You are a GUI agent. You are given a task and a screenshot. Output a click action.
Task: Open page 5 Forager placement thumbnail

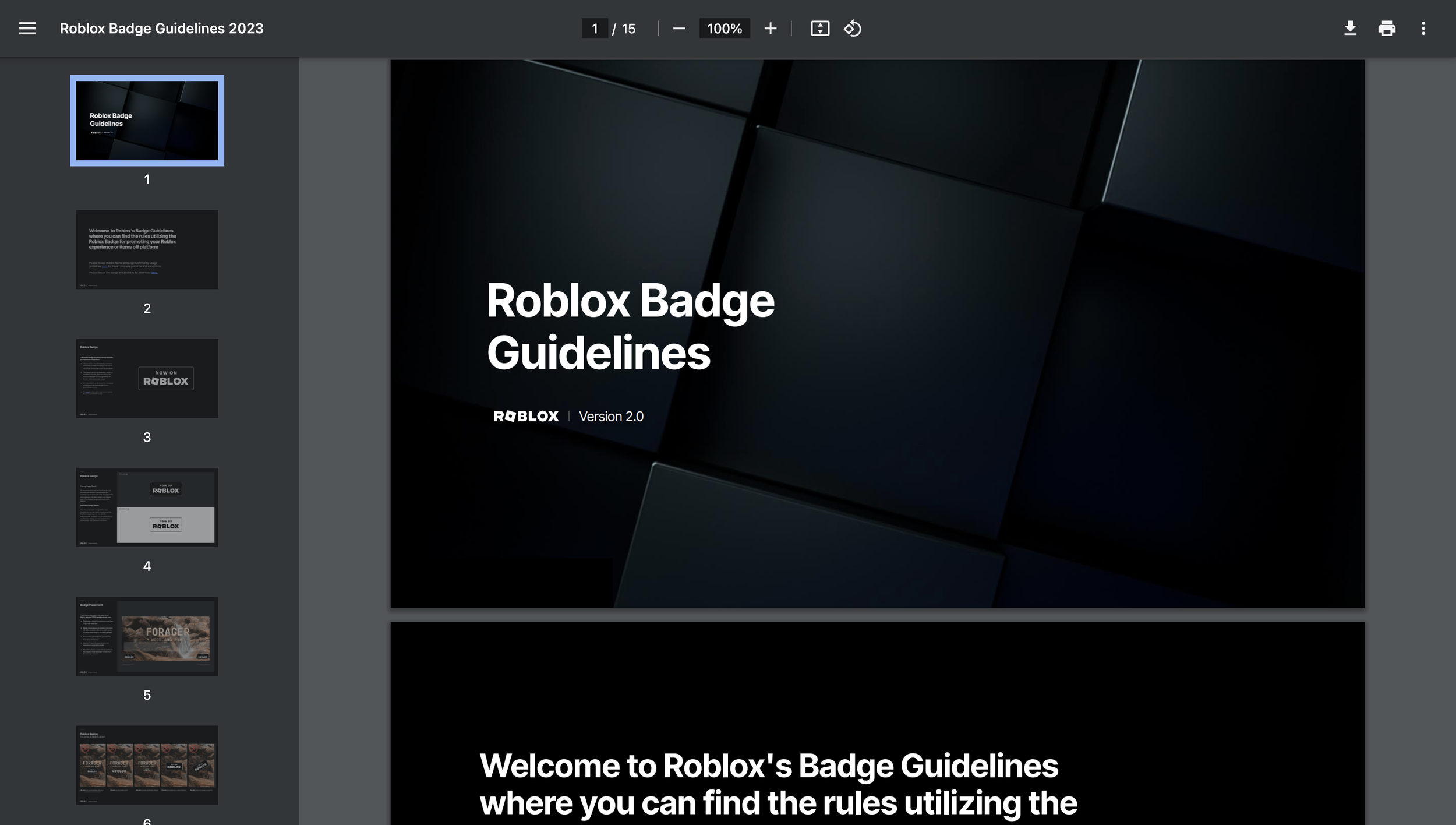click(147, 636)
